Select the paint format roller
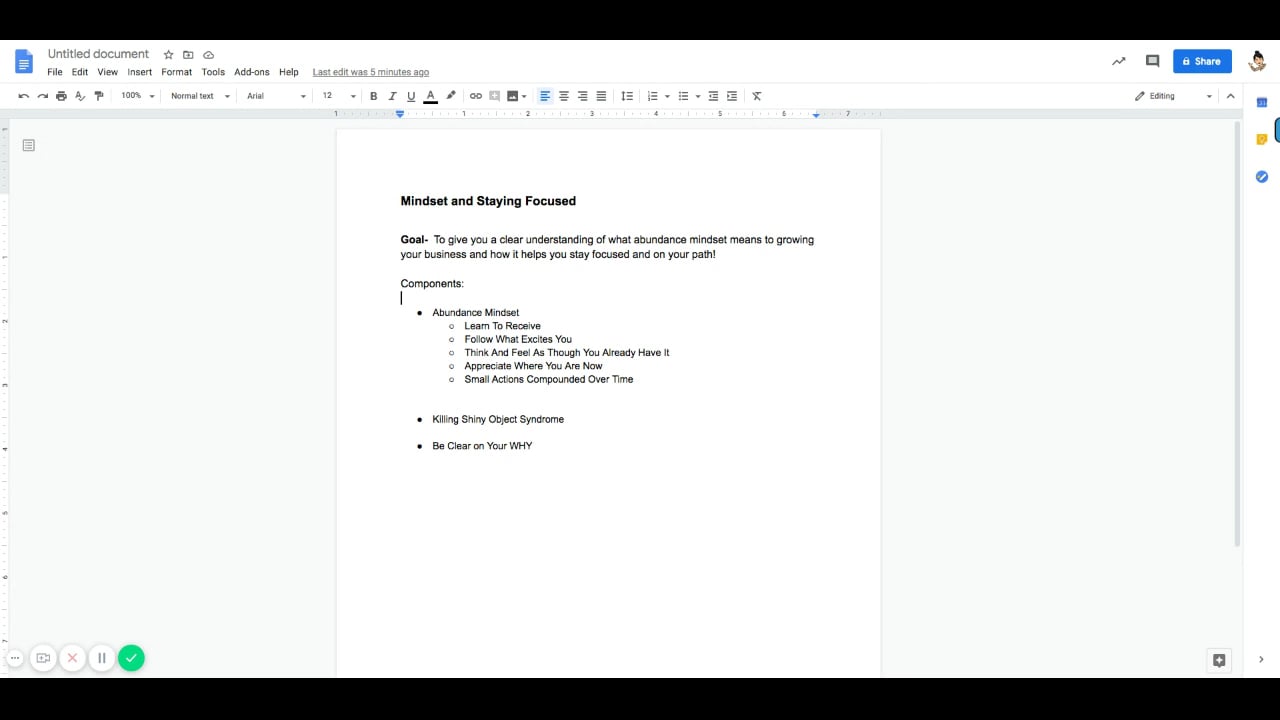The height and width of the screenshot is (720, 1280). [98, 96]
